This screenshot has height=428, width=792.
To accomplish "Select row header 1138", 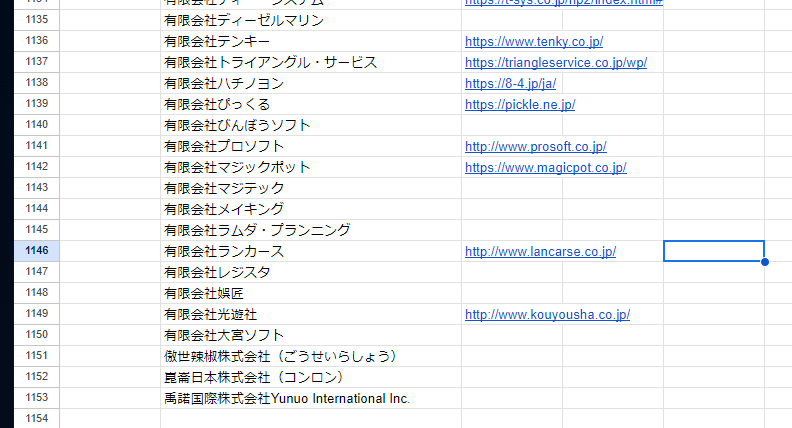I will pos(37,83).
